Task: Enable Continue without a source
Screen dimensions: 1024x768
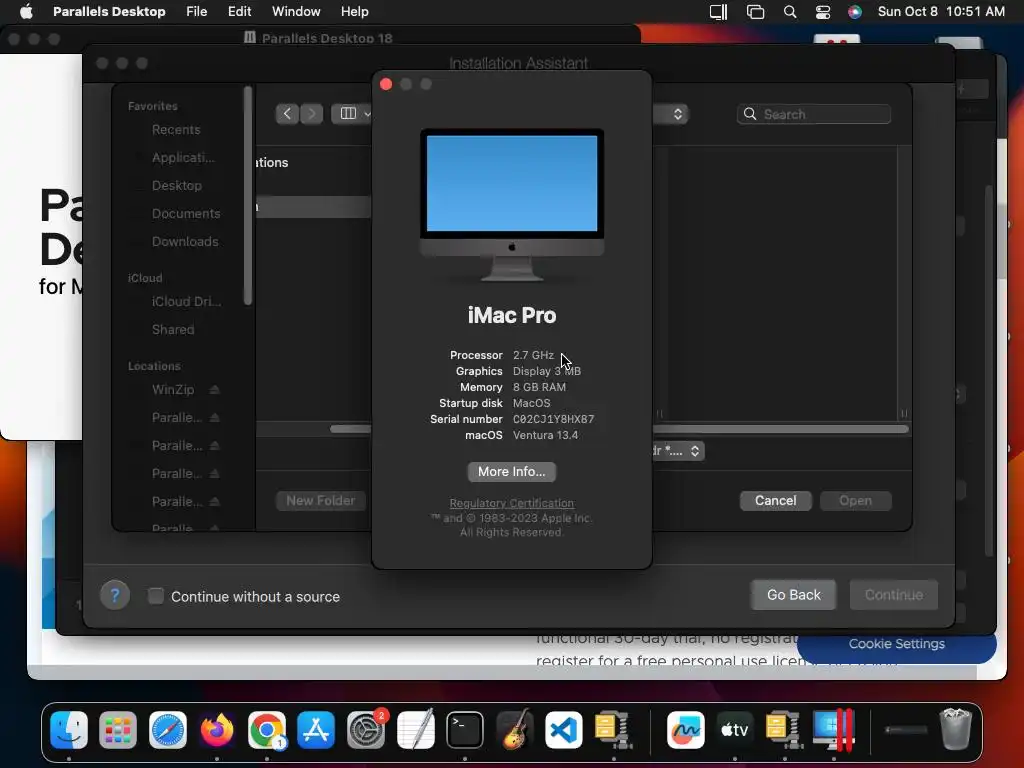Action: click(x=155, y=596)
